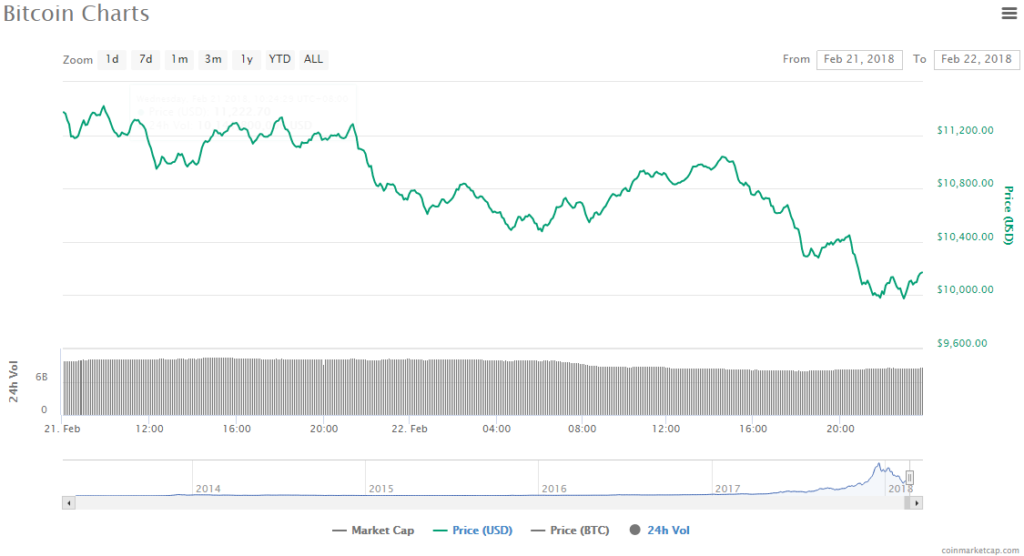Select the 1m zoom option
Viewport: 1024px width, 556px height.
click(x=179, y=59)
